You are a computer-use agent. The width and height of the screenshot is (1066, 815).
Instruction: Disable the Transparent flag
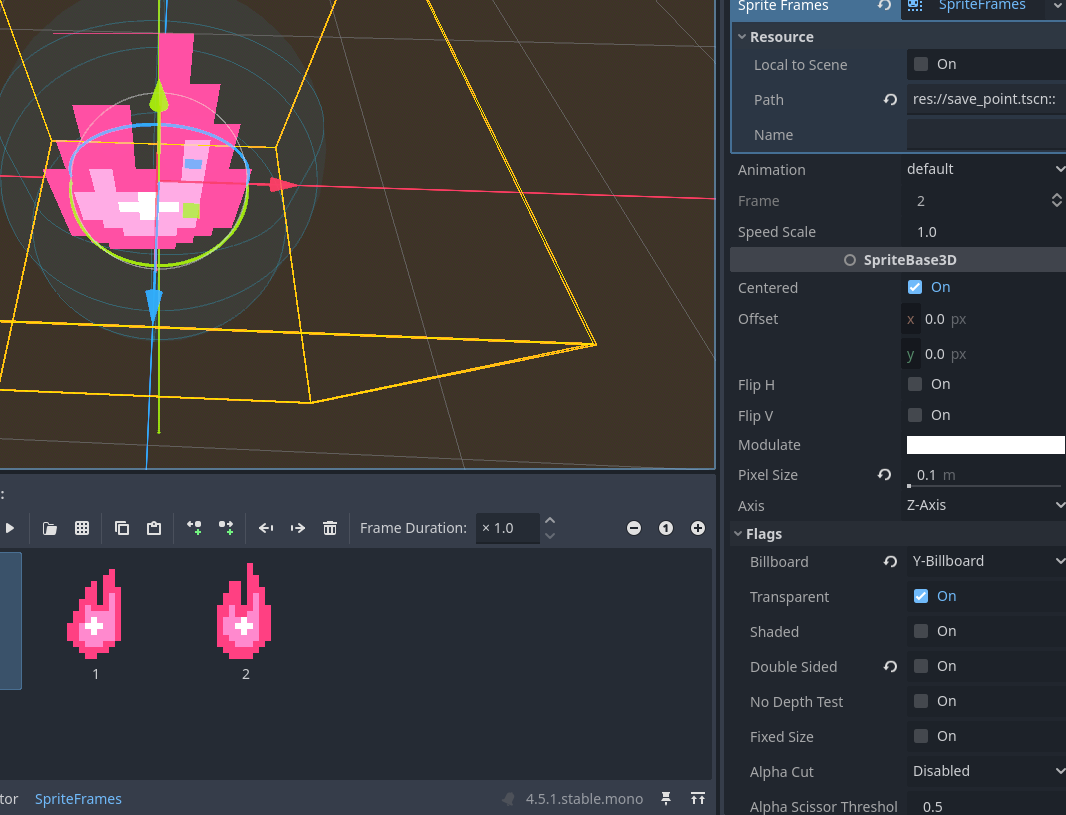coord(919,596)
